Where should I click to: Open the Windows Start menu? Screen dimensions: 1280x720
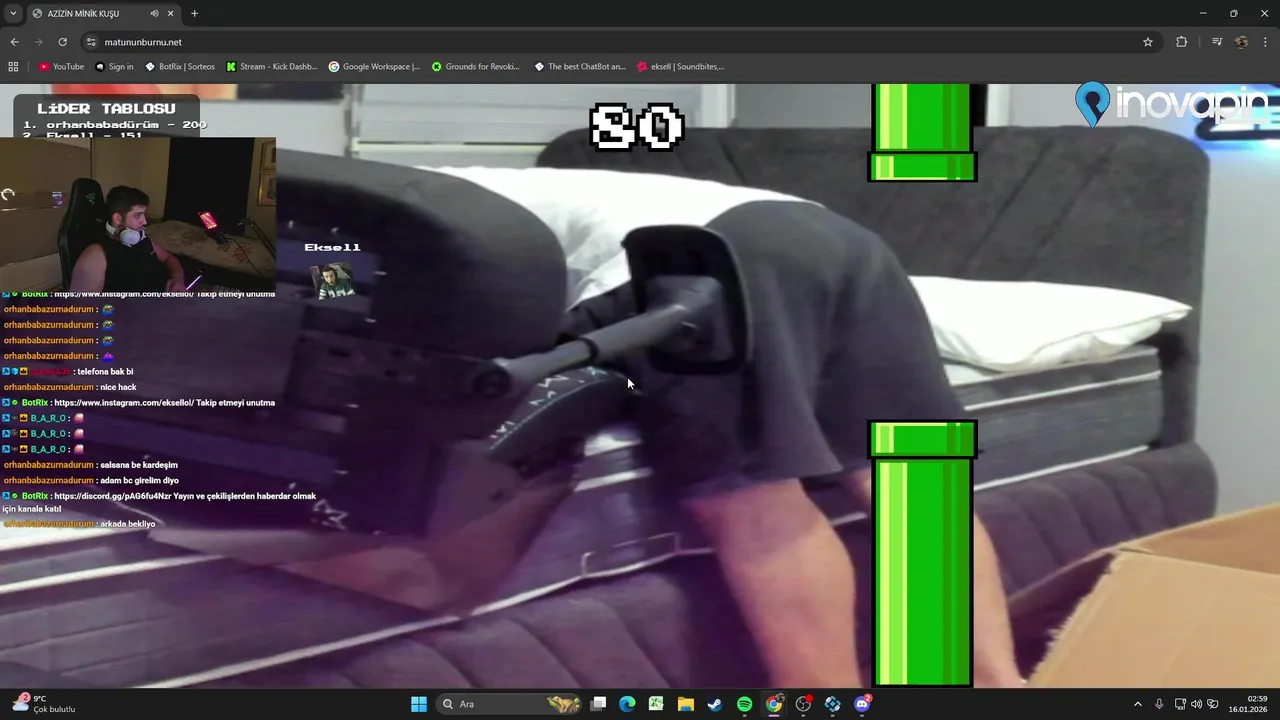pos(419,704)
